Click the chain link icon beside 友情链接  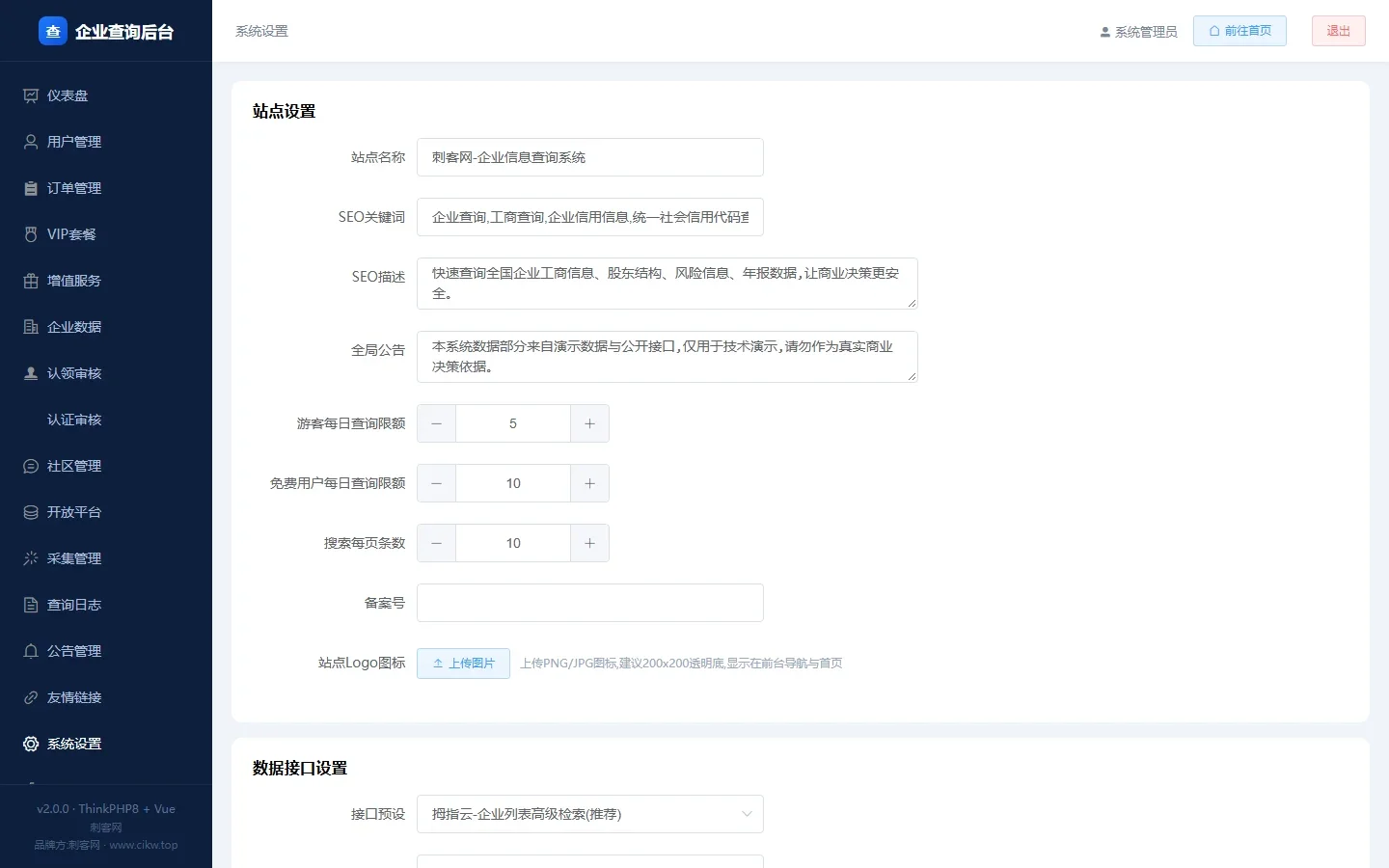tap(31, 697)
